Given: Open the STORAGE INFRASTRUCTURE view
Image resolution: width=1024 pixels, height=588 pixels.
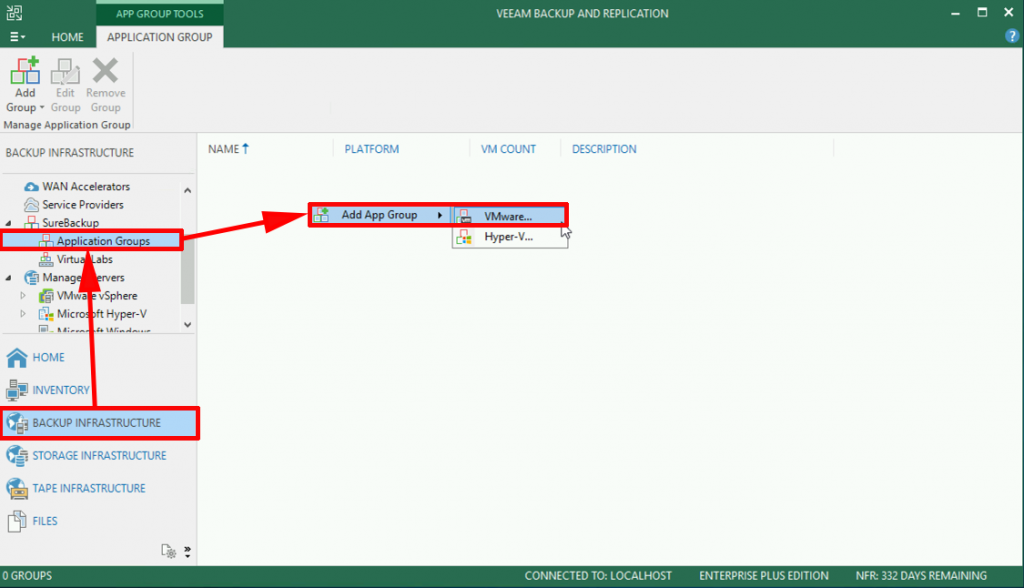Looking at the screenshot, I should 17,455.
